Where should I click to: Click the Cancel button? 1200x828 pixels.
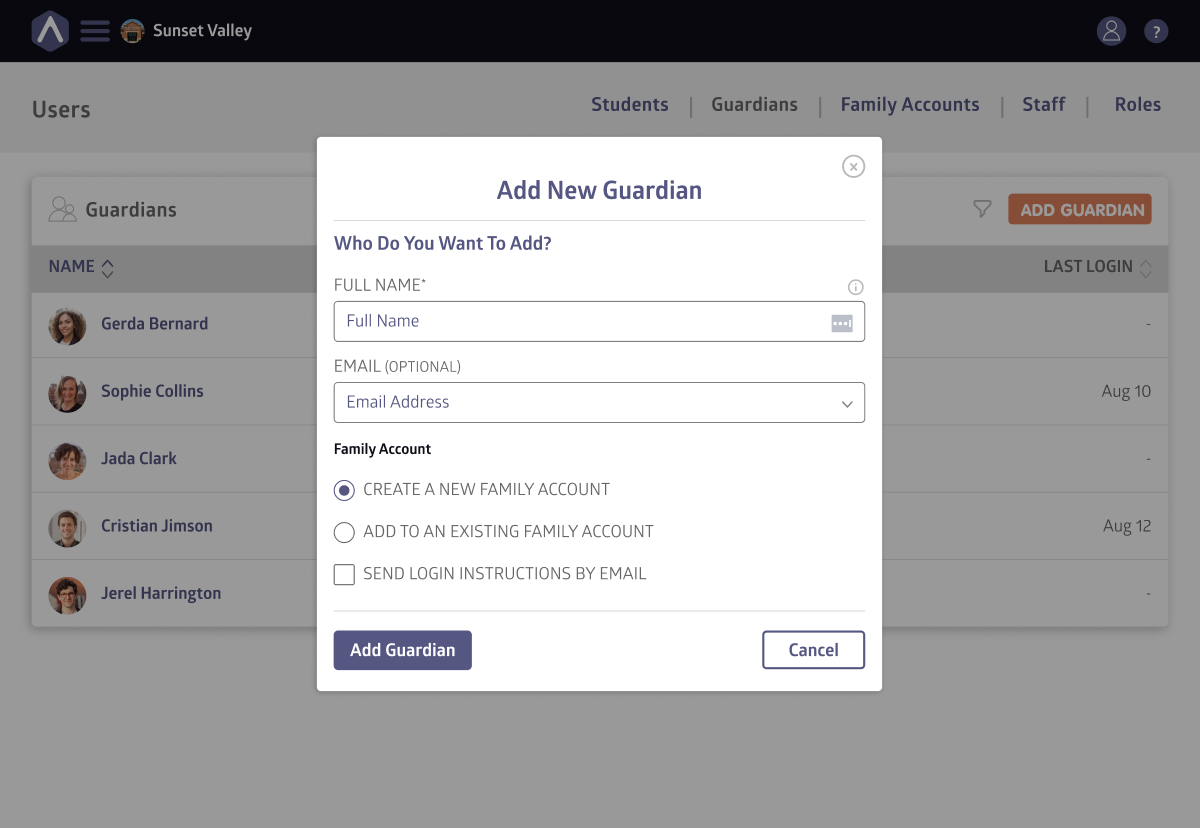(x=813, y=650)
